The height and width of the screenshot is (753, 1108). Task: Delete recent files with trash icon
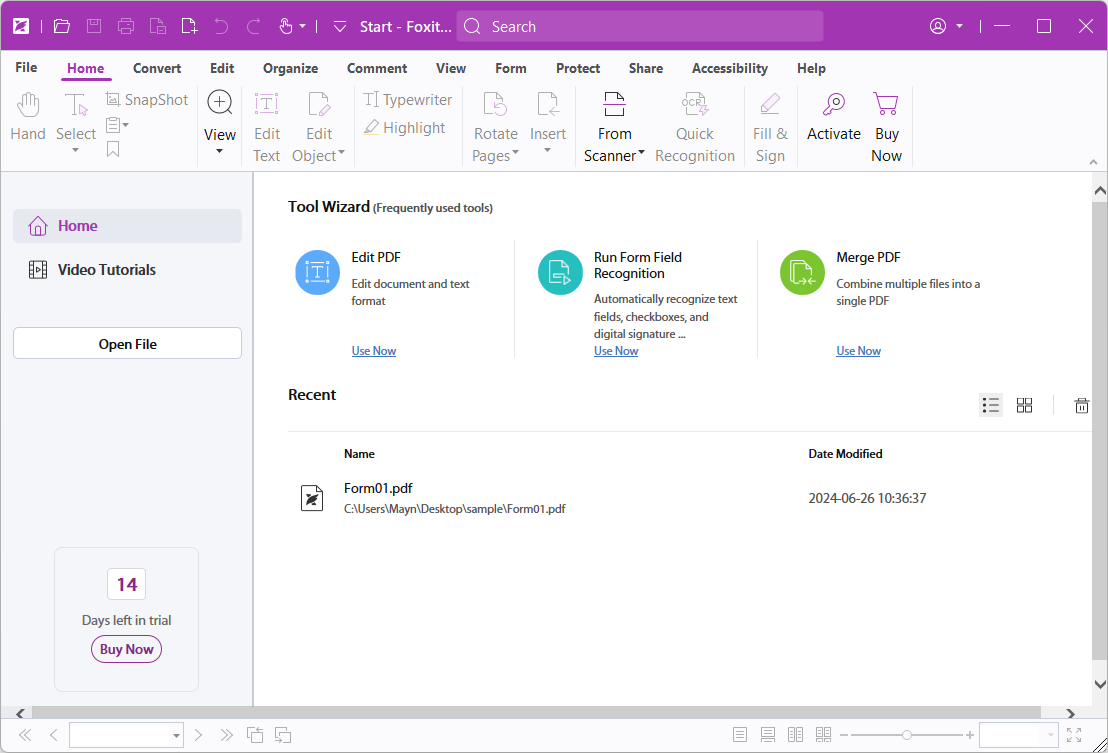pos(1081,405)
